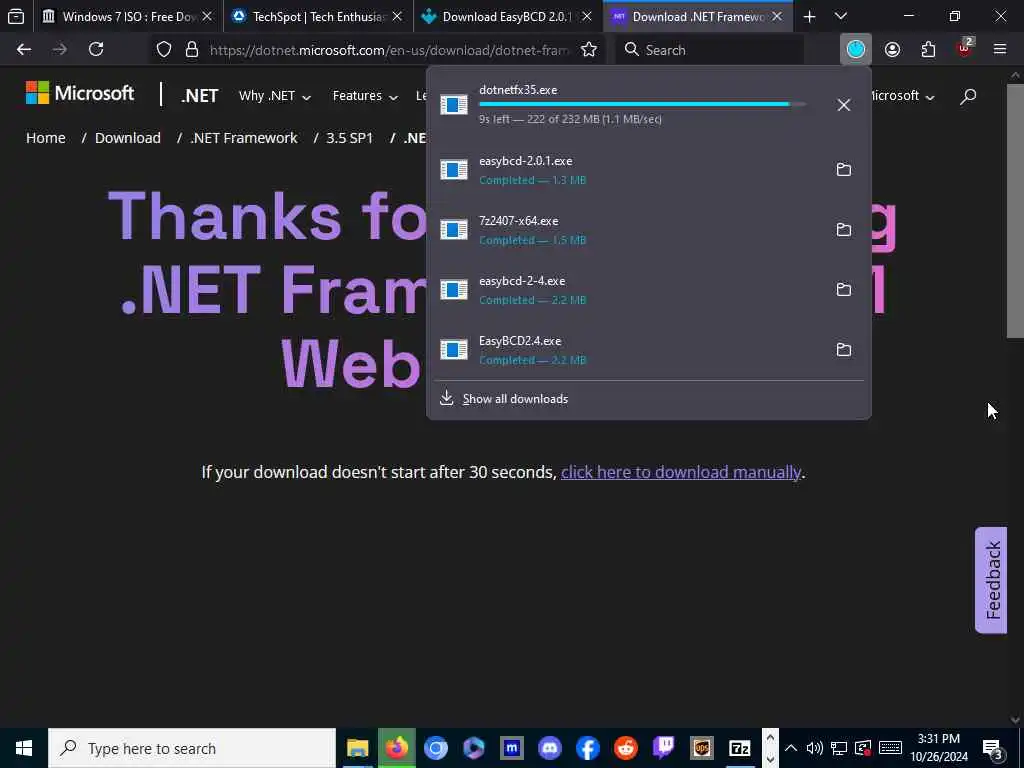The height and width of the screenshot is (768, 1024).
Task: Open tracking protection shield icon
Action: coord(164,50)
